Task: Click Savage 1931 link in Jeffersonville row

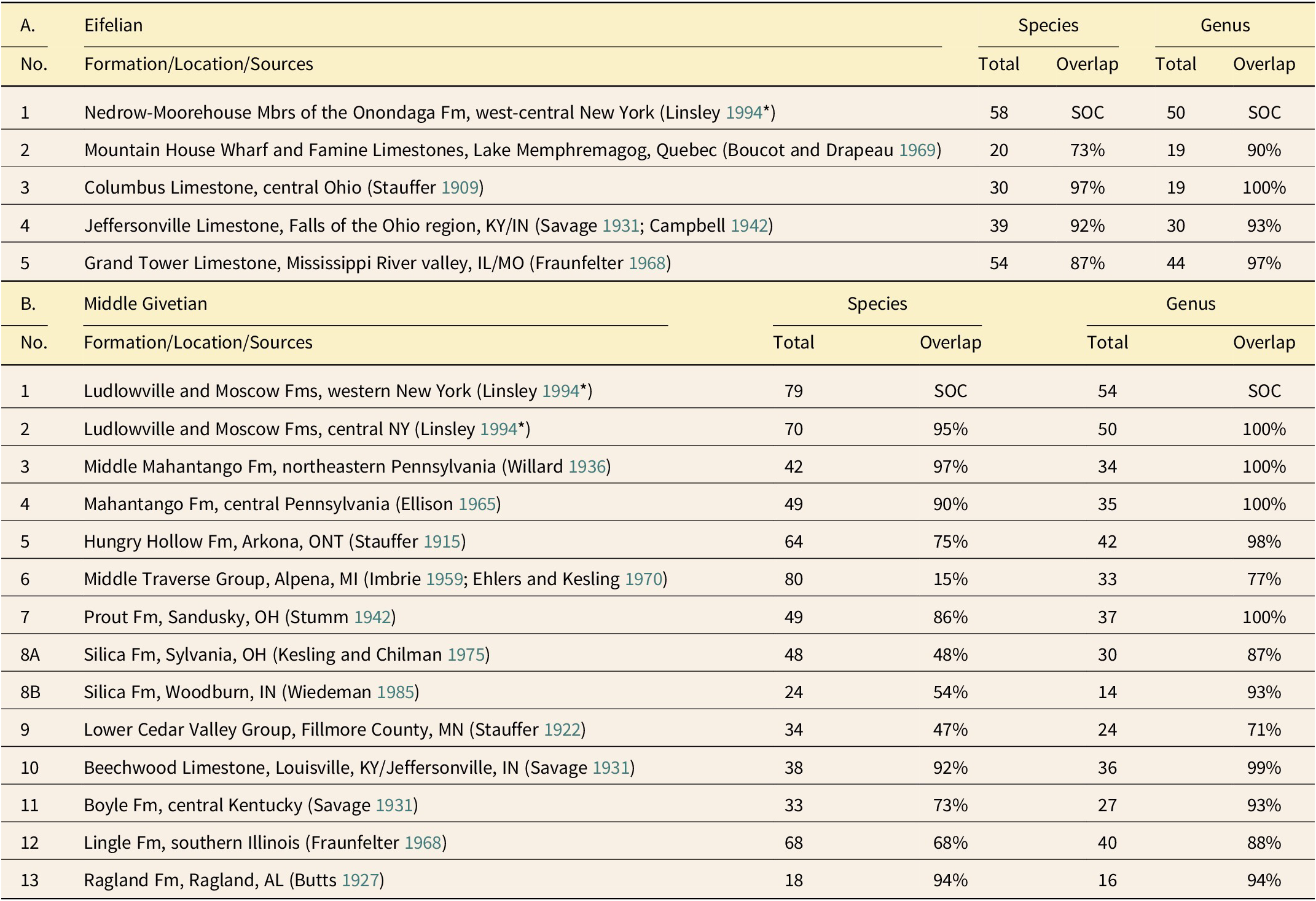Action: (x=621, y=226)
